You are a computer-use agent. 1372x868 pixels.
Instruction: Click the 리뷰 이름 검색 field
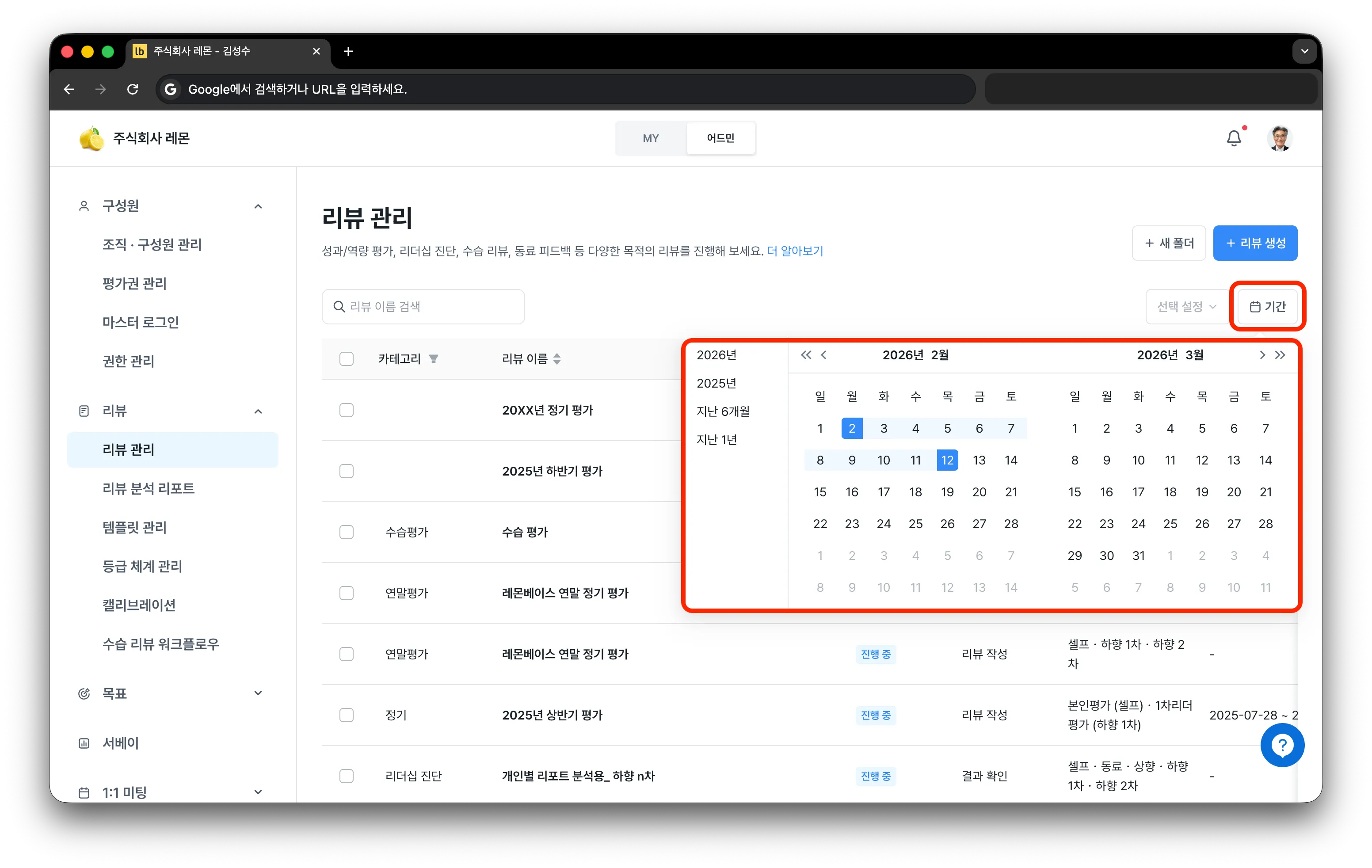[x=423, y=306]
